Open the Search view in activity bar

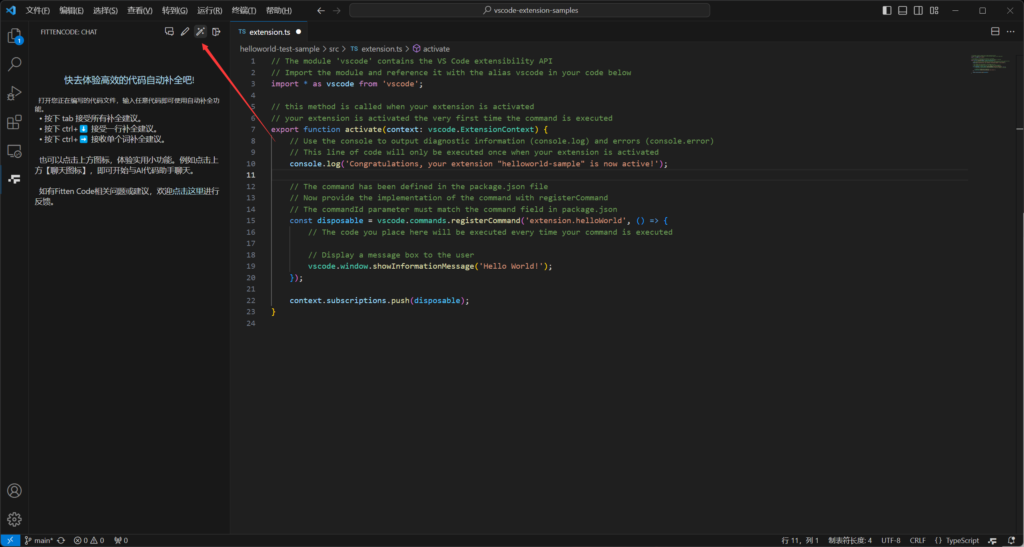[x=15, y=65]
